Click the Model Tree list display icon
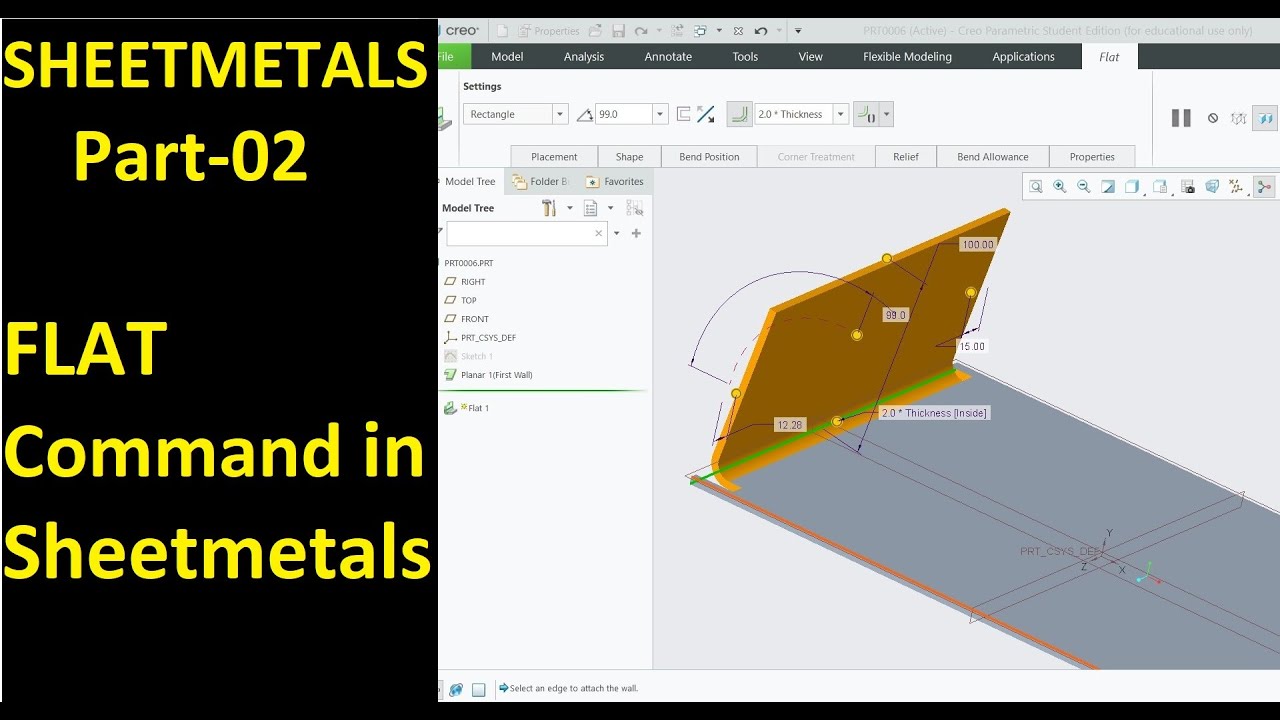 pyautogui.click(x=590, y=208)
